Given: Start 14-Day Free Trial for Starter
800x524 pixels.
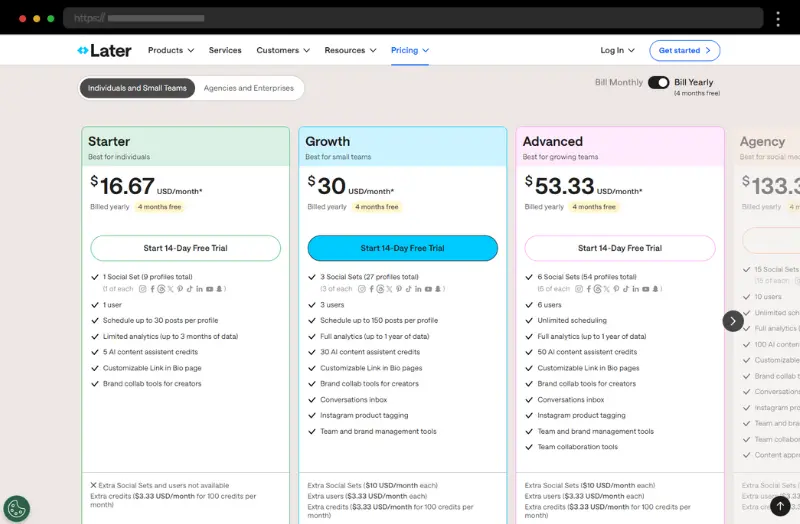Looking at the screenshot, I should pos(186,248).
